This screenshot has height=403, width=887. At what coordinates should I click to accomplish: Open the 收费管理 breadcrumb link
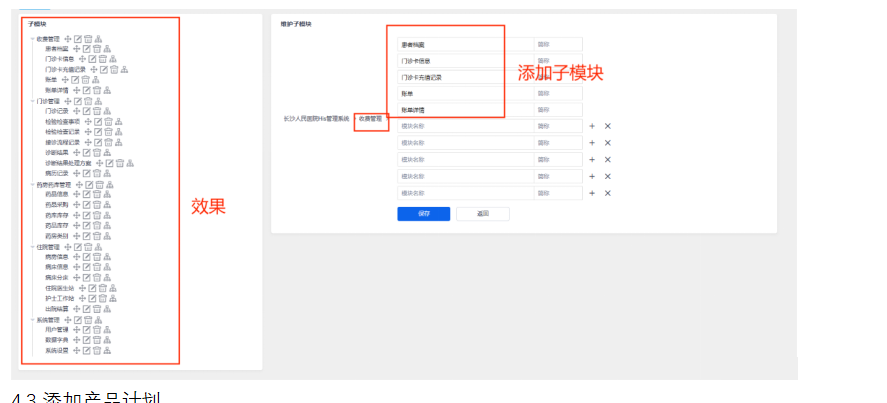pyautogui.click(x=370, y=119)
